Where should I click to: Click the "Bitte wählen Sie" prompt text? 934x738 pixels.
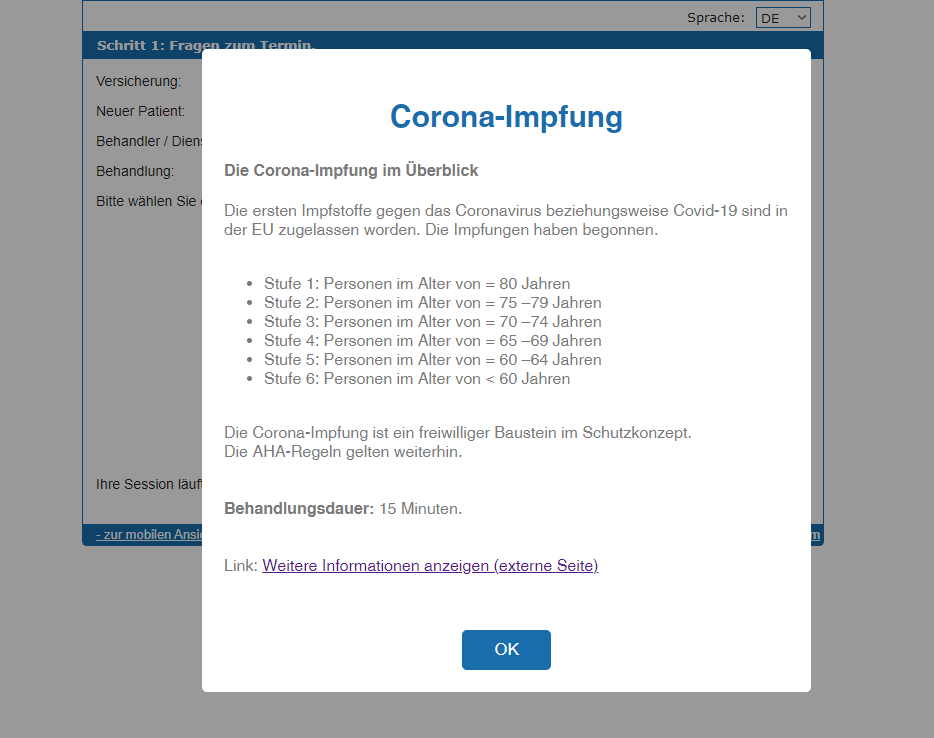(145, 201)
